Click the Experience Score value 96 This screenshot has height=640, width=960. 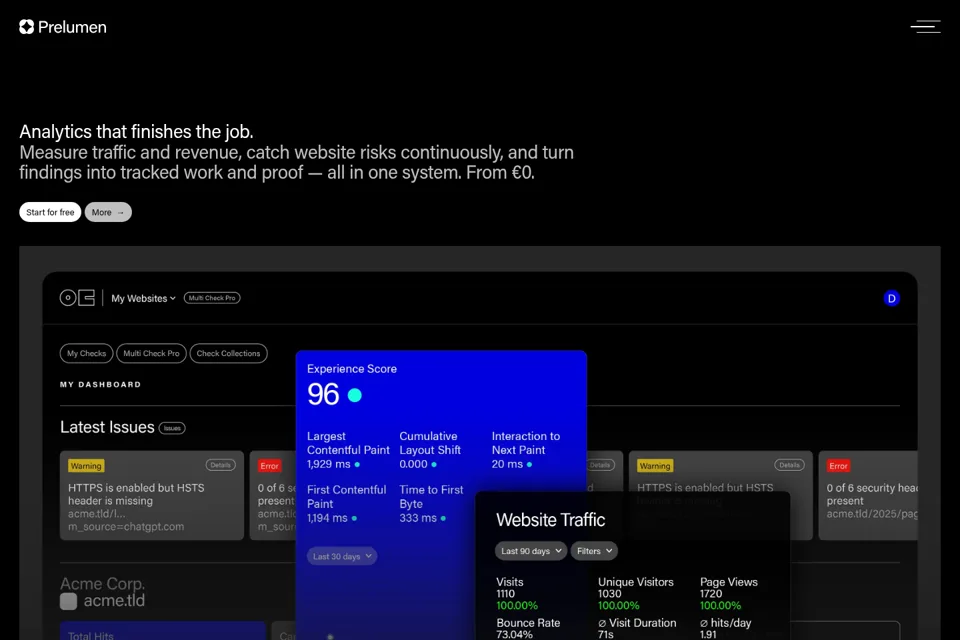coord(323,394)
